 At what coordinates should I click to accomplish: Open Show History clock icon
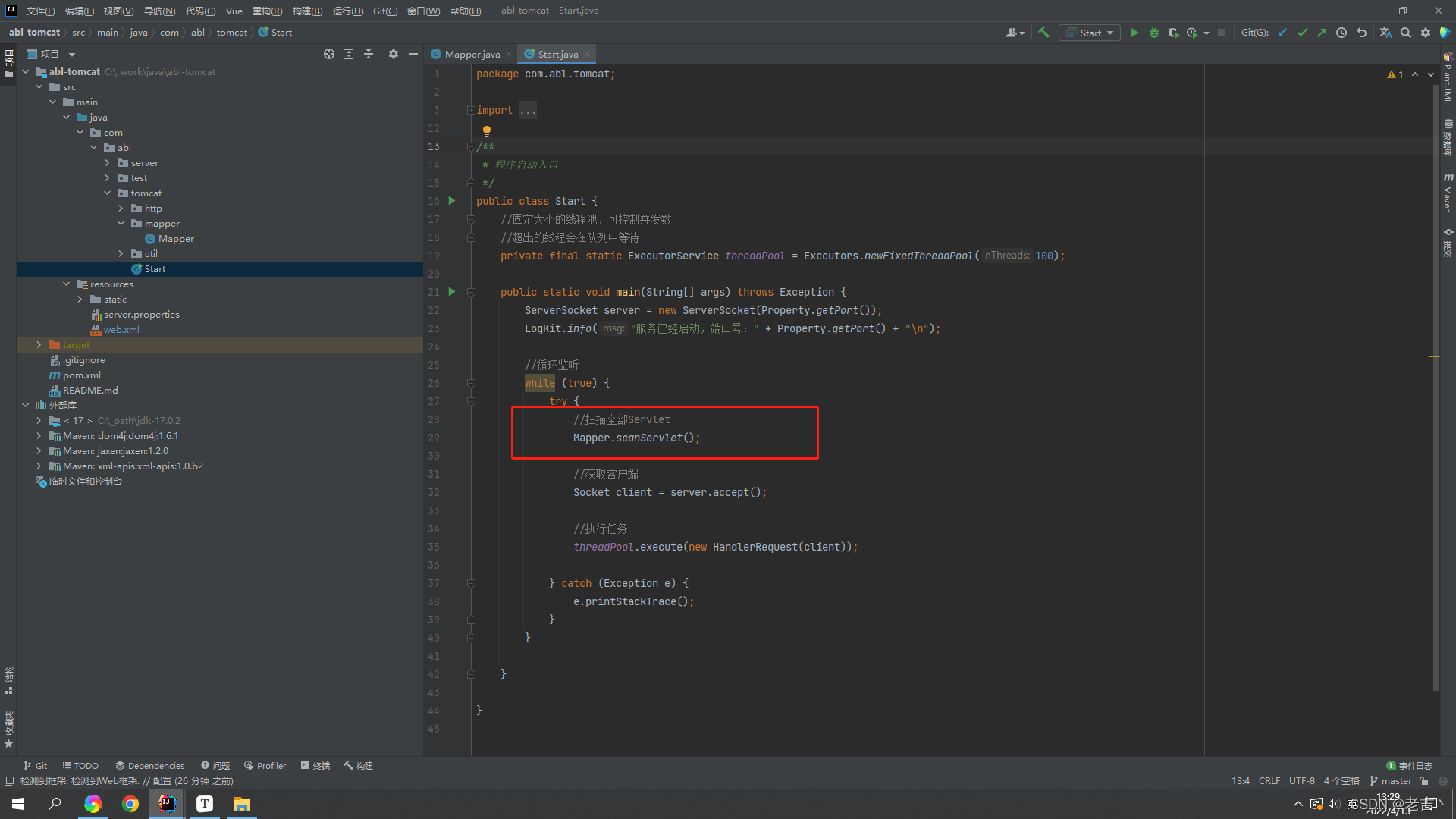click(1341, 33)
